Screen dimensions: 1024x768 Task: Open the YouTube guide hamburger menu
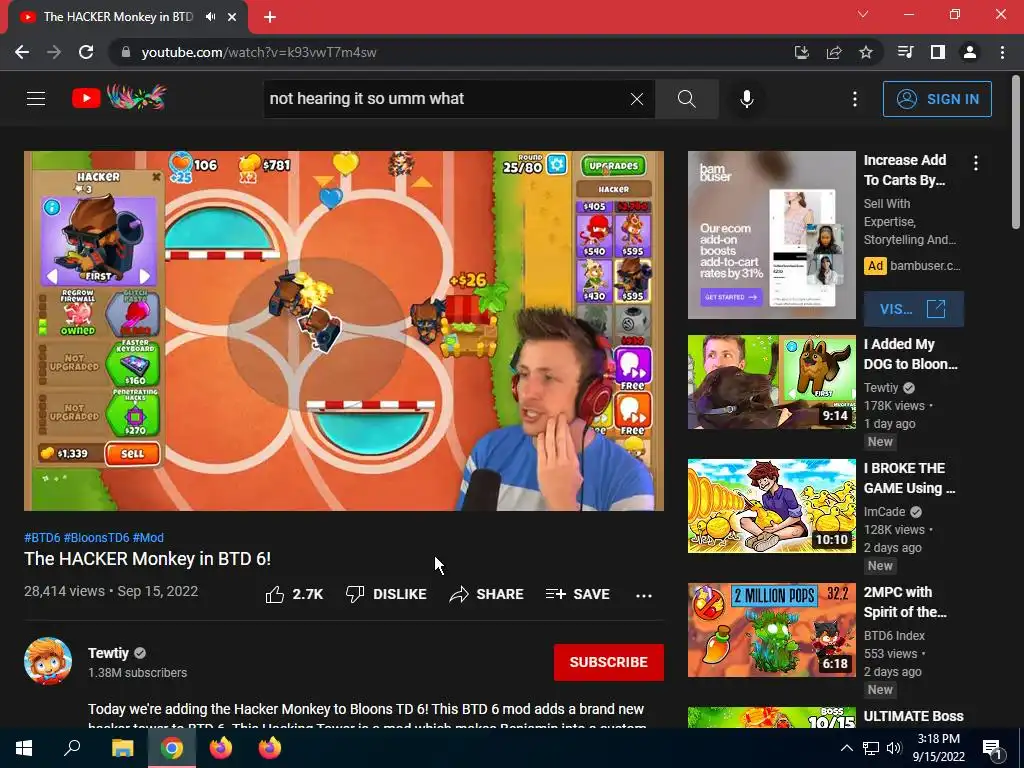36,99
